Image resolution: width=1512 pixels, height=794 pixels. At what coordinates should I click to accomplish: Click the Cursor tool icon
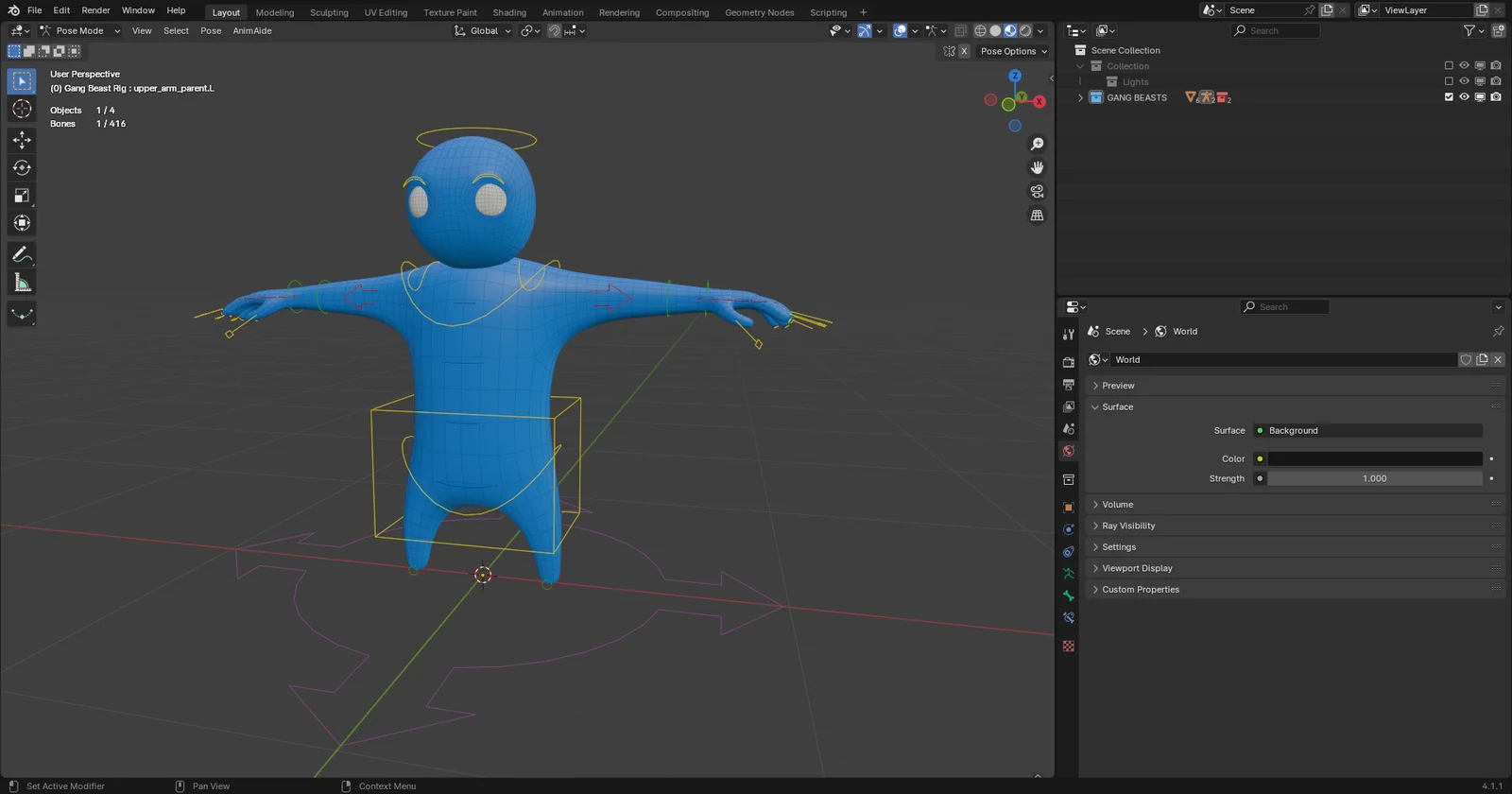click(x=22, y=110)
